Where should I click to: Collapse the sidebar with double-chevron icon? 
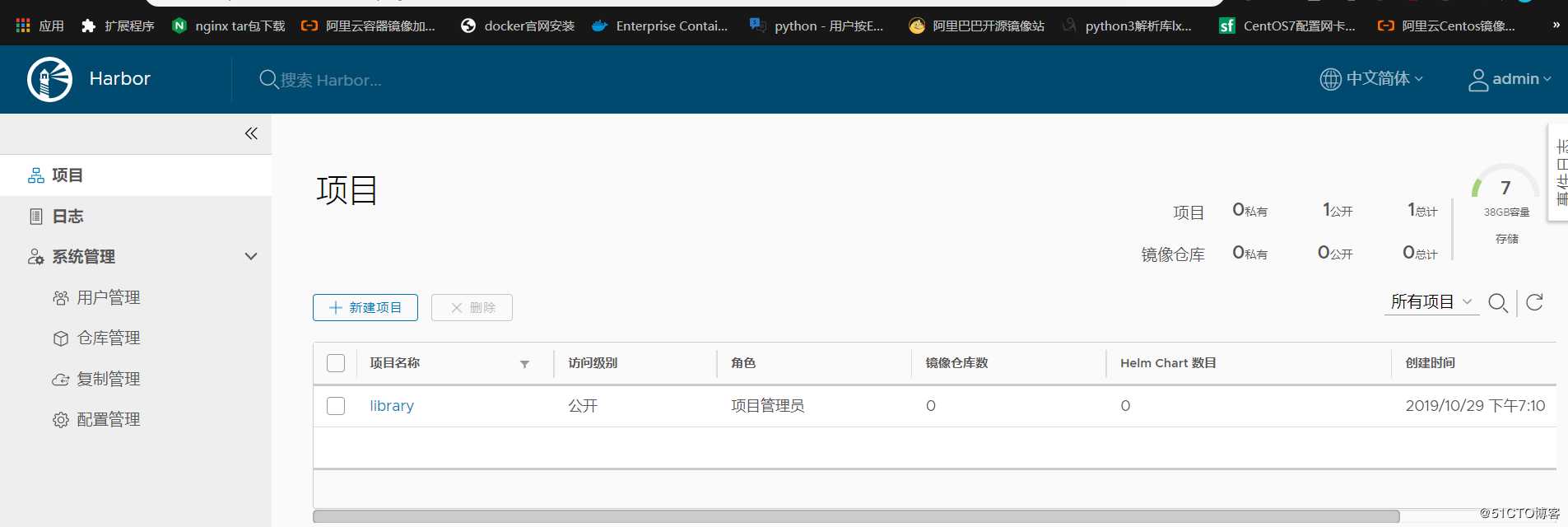click(251, 133)
